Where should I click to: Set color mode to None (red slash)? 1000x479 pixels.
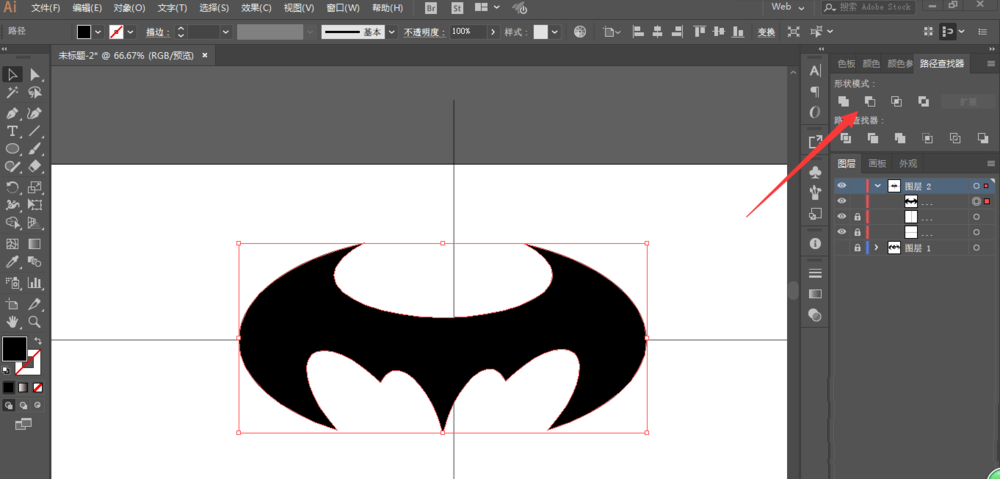38,387
